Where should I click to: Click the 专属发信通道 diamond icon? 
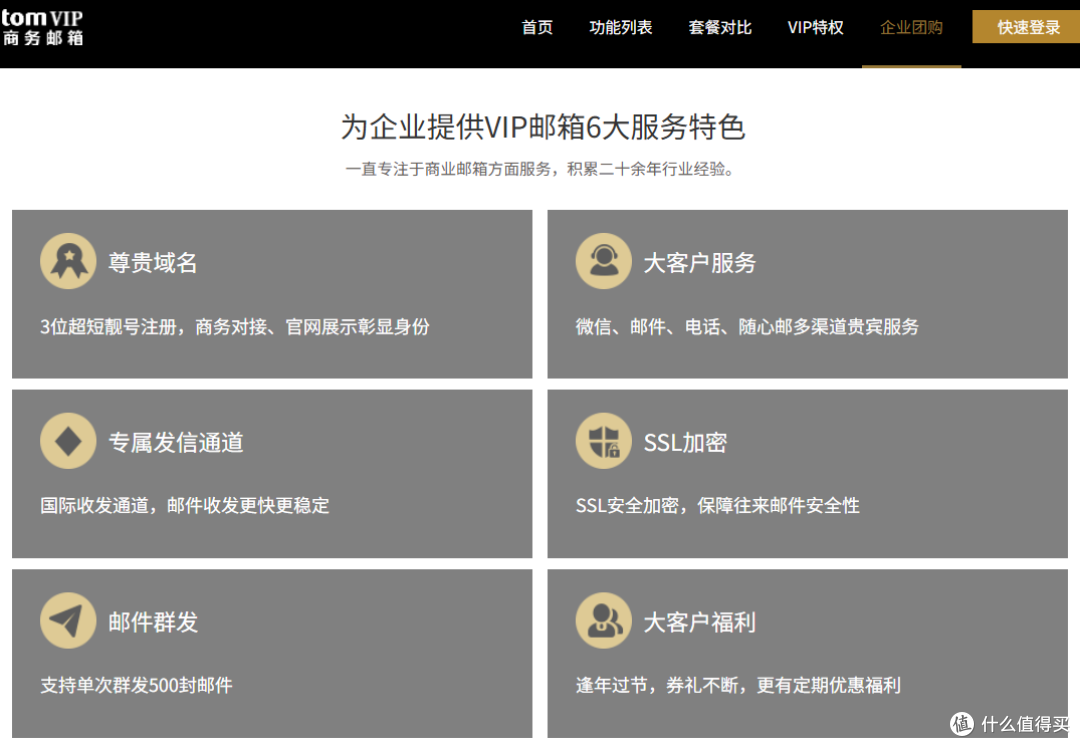[x=68, y=441]
